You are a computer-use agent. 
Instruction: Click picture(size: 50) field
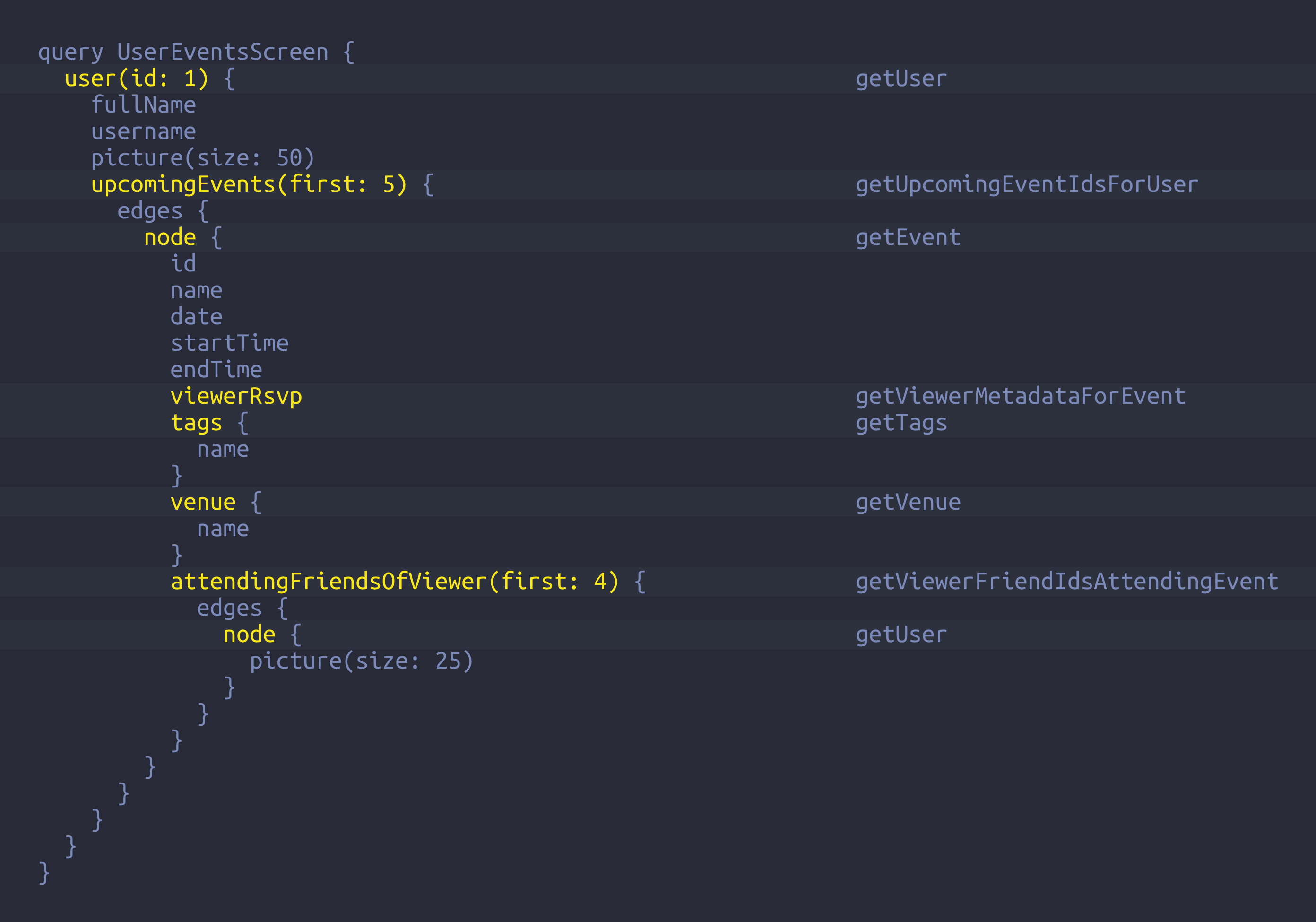[x=202, y=157]
